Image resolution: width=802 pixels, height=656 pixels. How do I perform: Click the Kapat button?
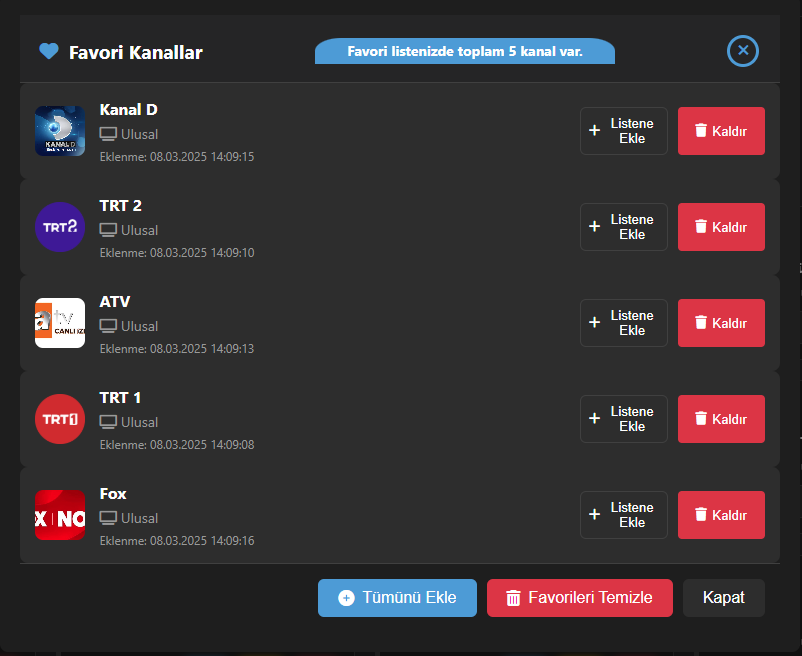724,598
